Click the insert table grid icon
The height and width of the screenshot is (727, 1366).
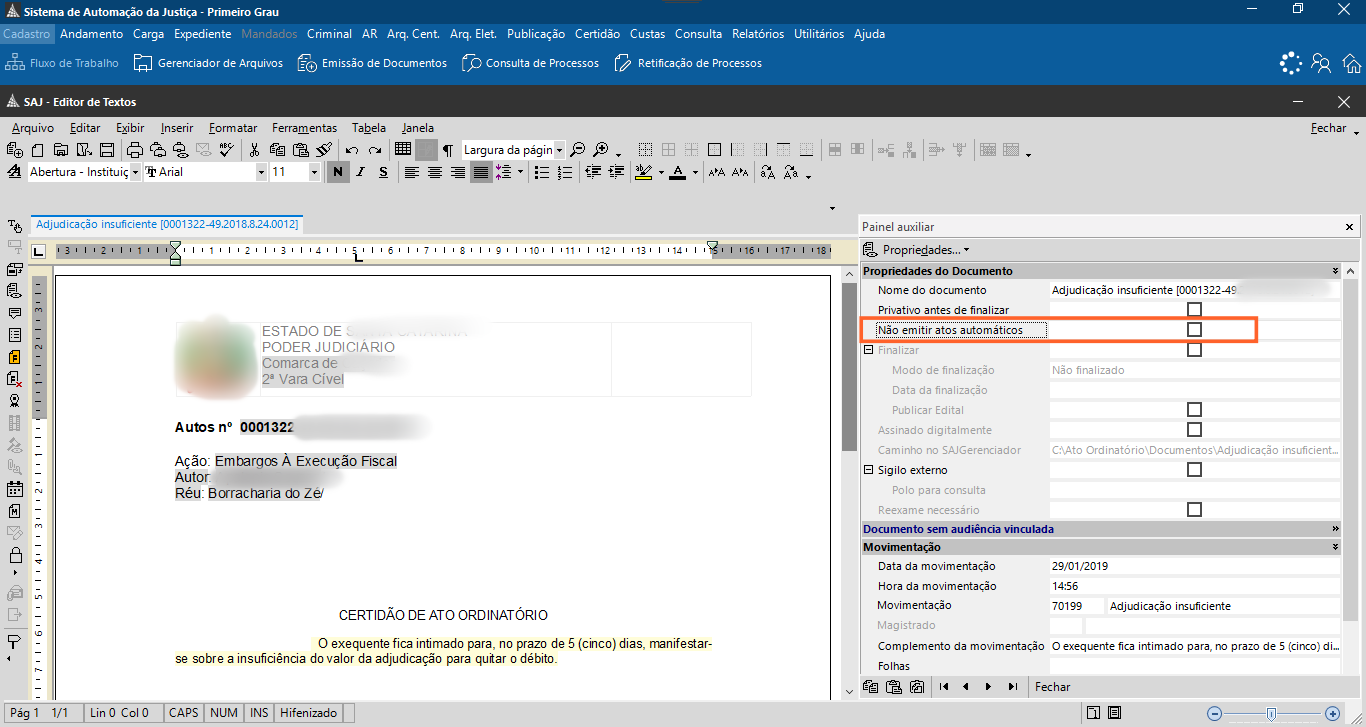[x=403, y=150]
